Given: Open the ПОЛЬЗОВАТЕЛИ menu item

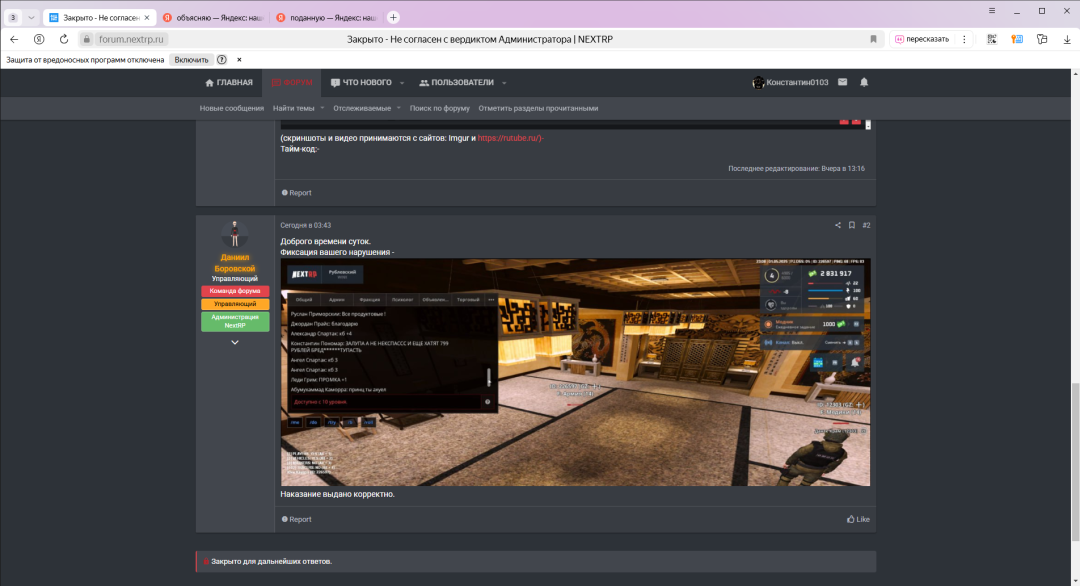Looking at the screenshot, I should [457, 83].
